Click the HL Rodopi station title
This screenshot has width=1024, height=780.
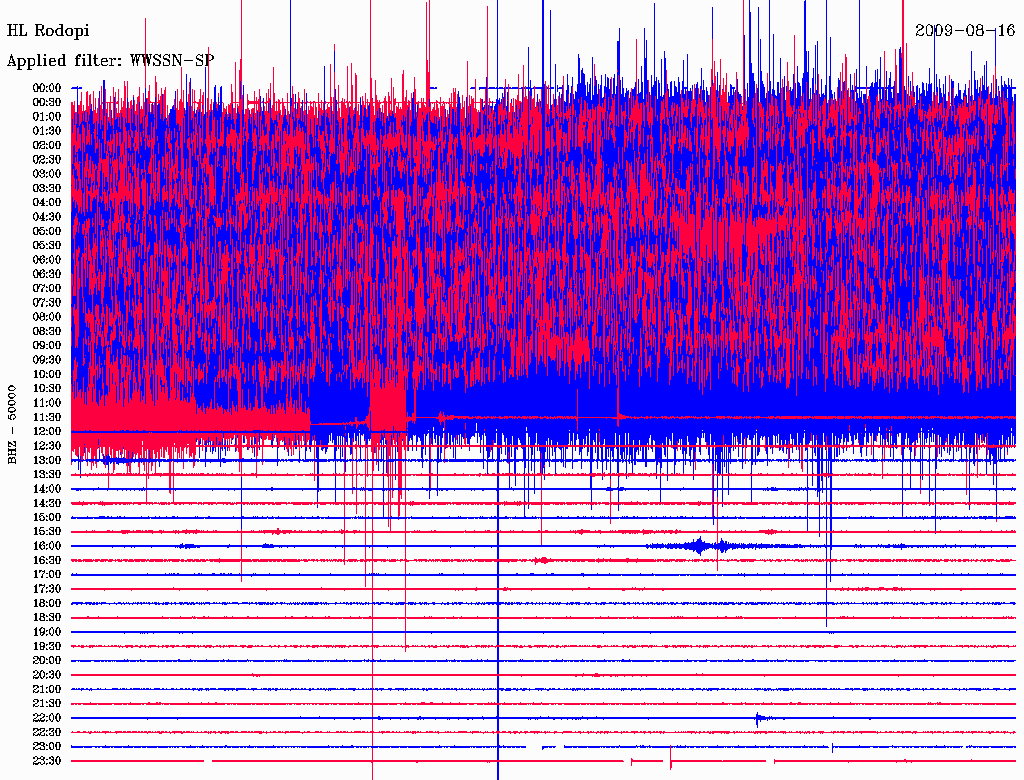pos(48,31)
